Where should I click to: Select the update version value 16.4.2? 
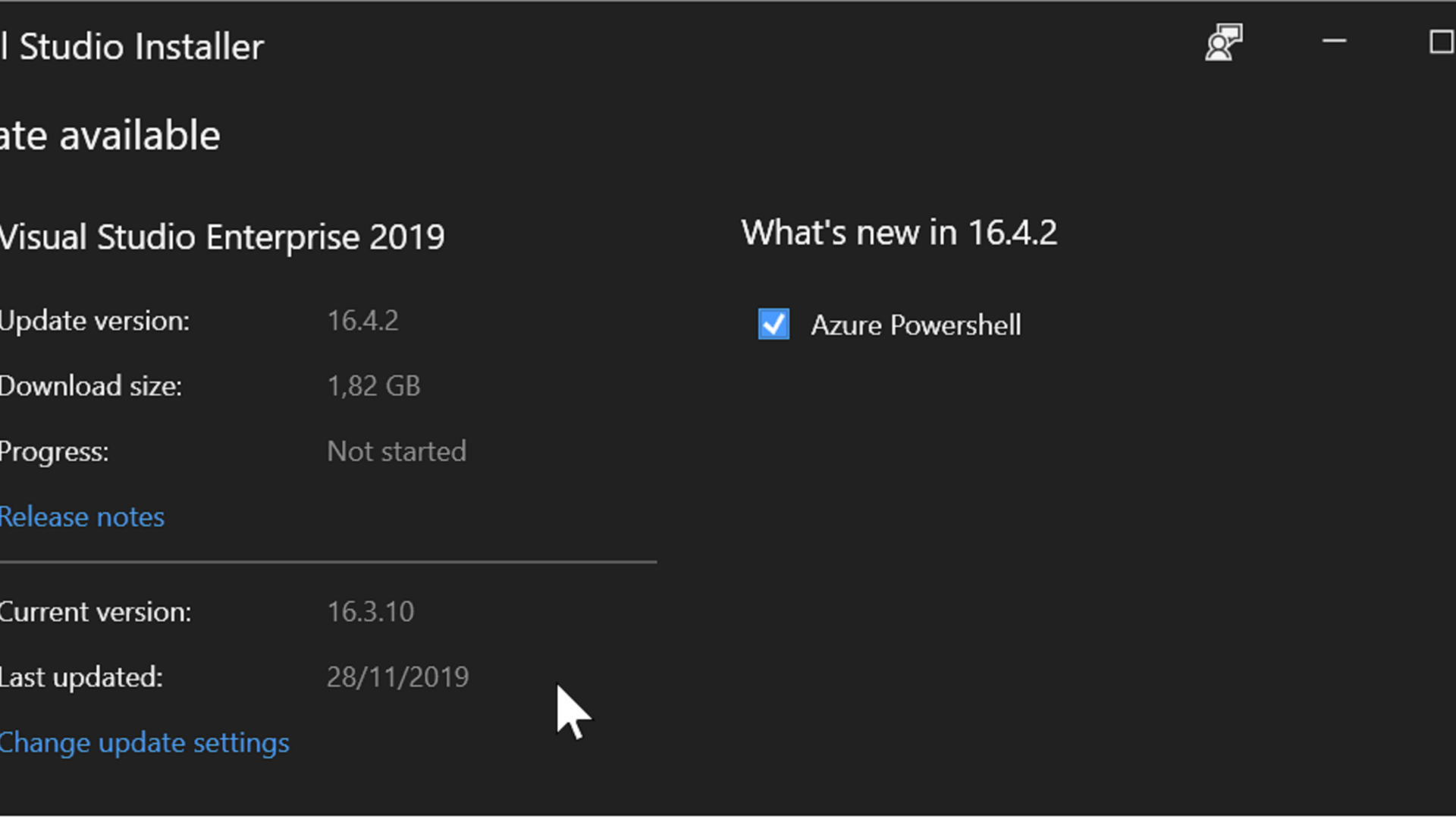tap(362, 321)
